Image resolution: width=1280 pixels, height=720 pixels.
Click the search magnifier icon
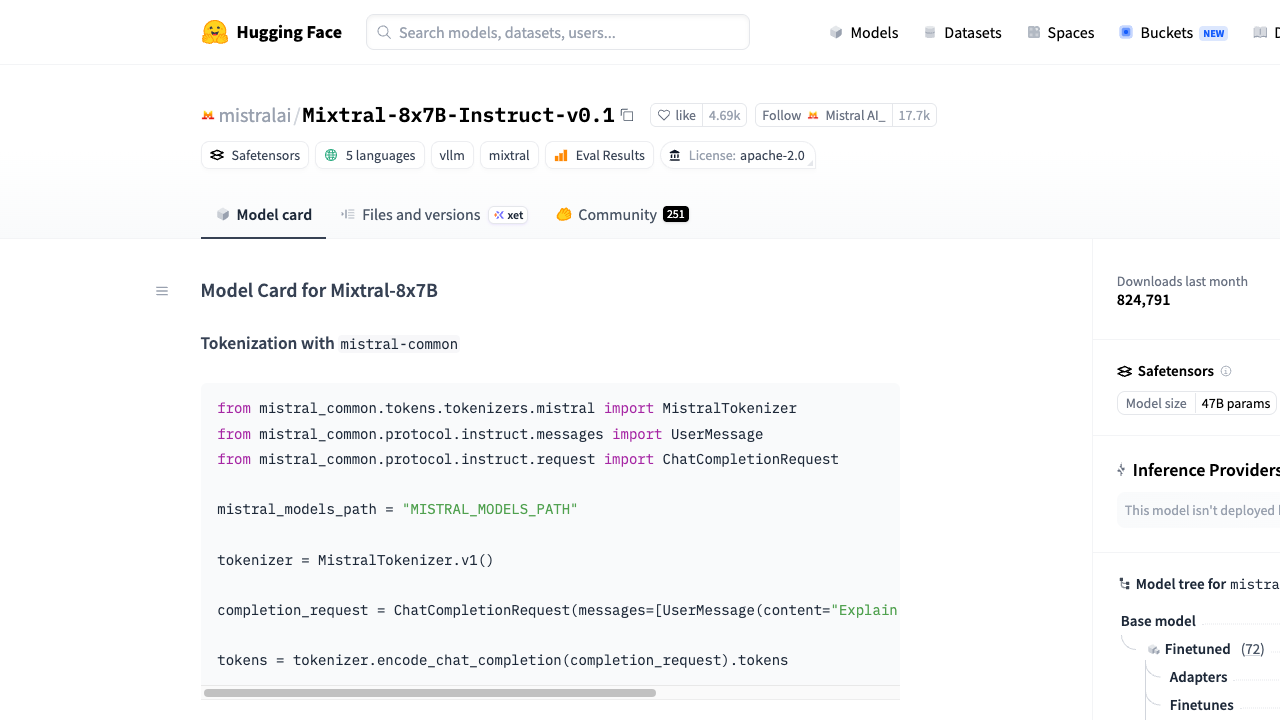pyautogui.click(x=384, y=32)
